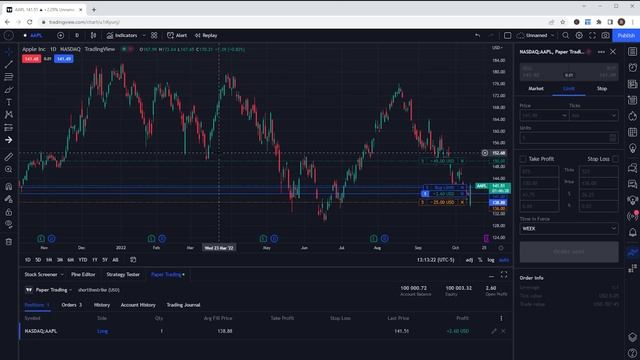640x360 pixels.
Task: Expand the Ticks field dropdown
Action: point(613,116)
